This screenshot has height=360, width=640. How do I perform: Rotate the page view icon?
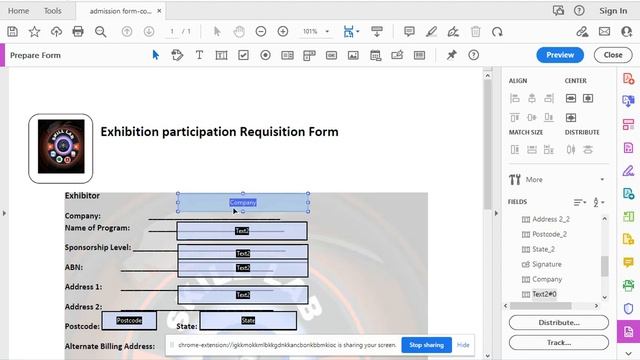pyautogui.click(x=497, y=31)
